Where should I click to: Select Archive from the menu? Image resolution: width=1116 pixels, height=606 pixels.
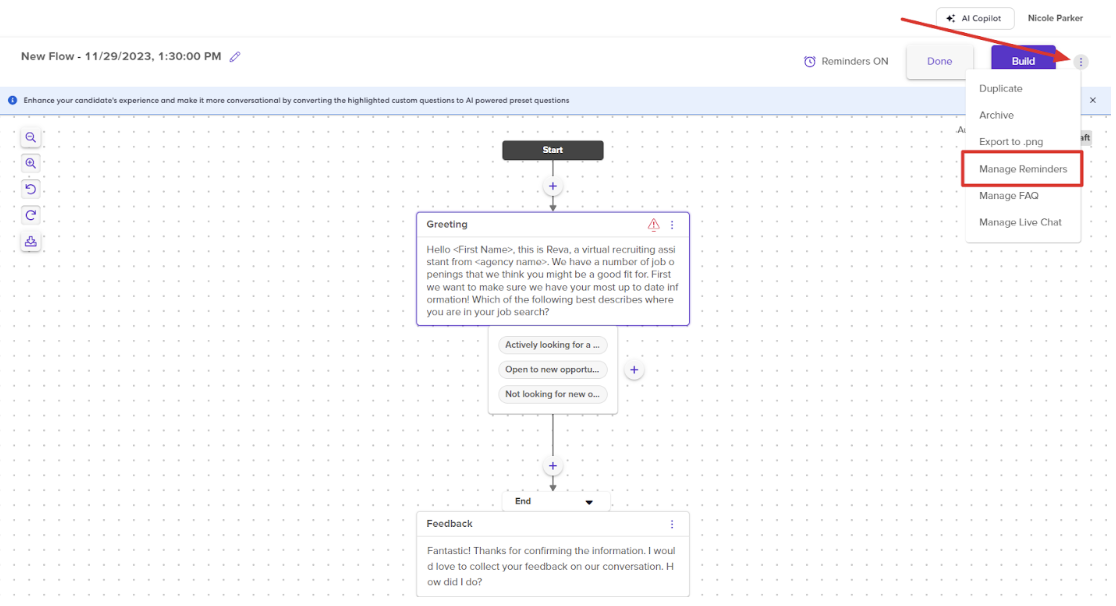[x=996, y=115]
